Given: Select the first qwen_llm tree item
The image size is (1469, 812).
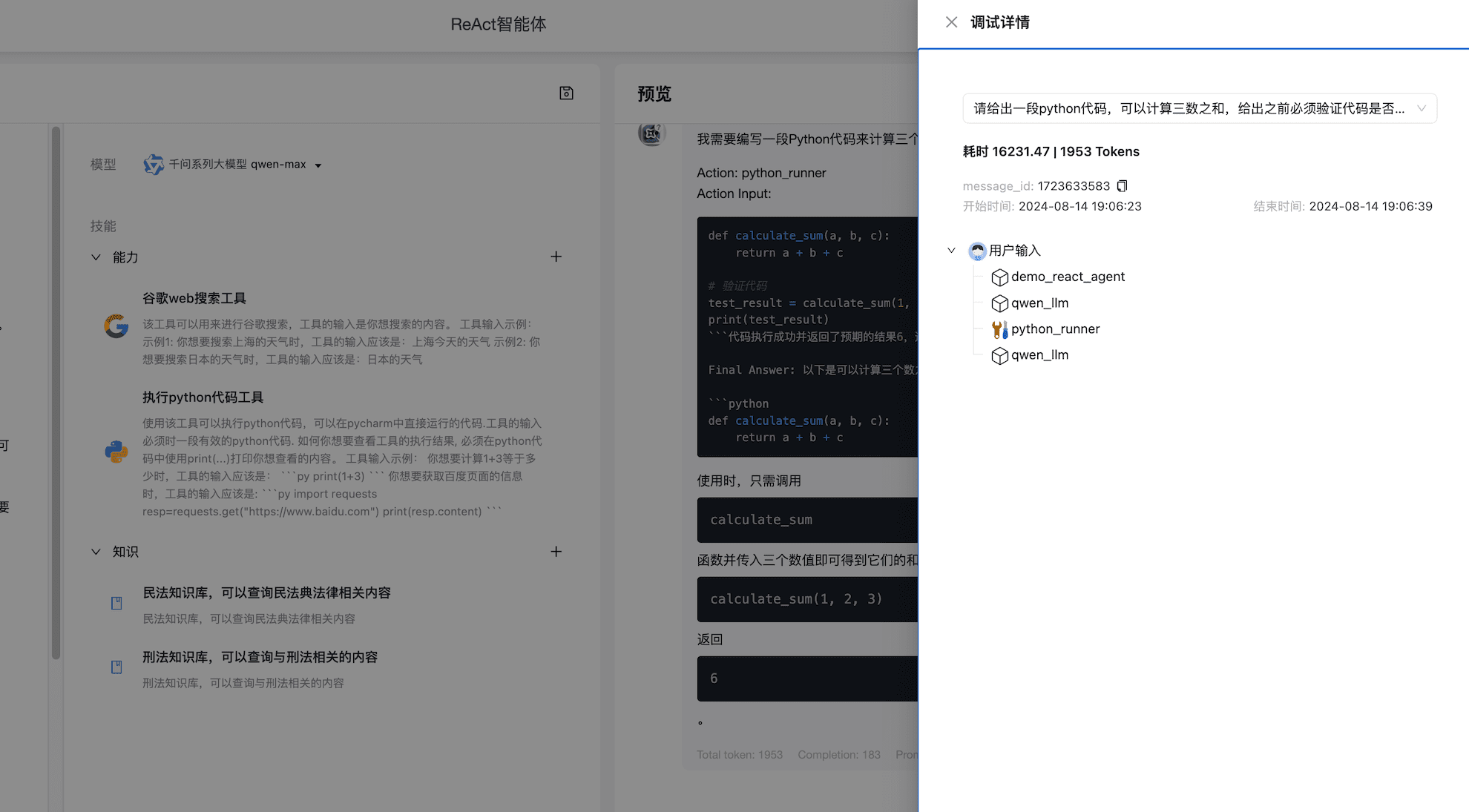Looking at the screenshot, I should tap(1039, 303).
